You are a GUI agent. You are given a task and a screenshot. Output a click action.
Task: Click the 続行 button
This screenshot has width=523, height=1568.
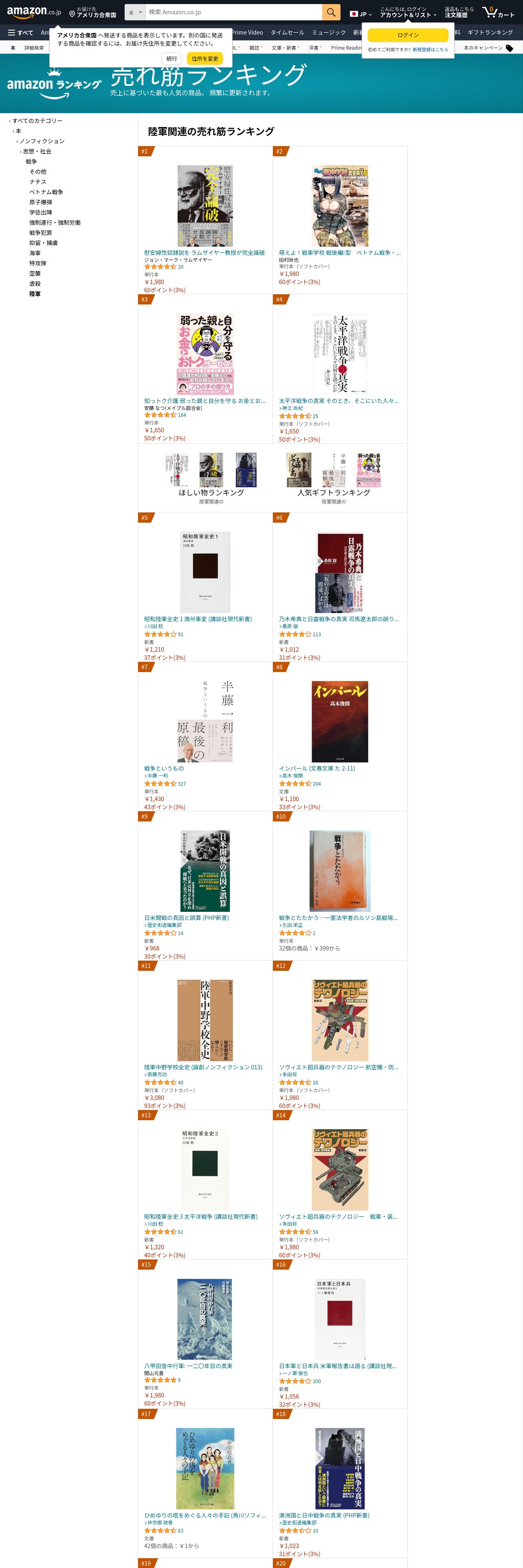tap(172, 59)
